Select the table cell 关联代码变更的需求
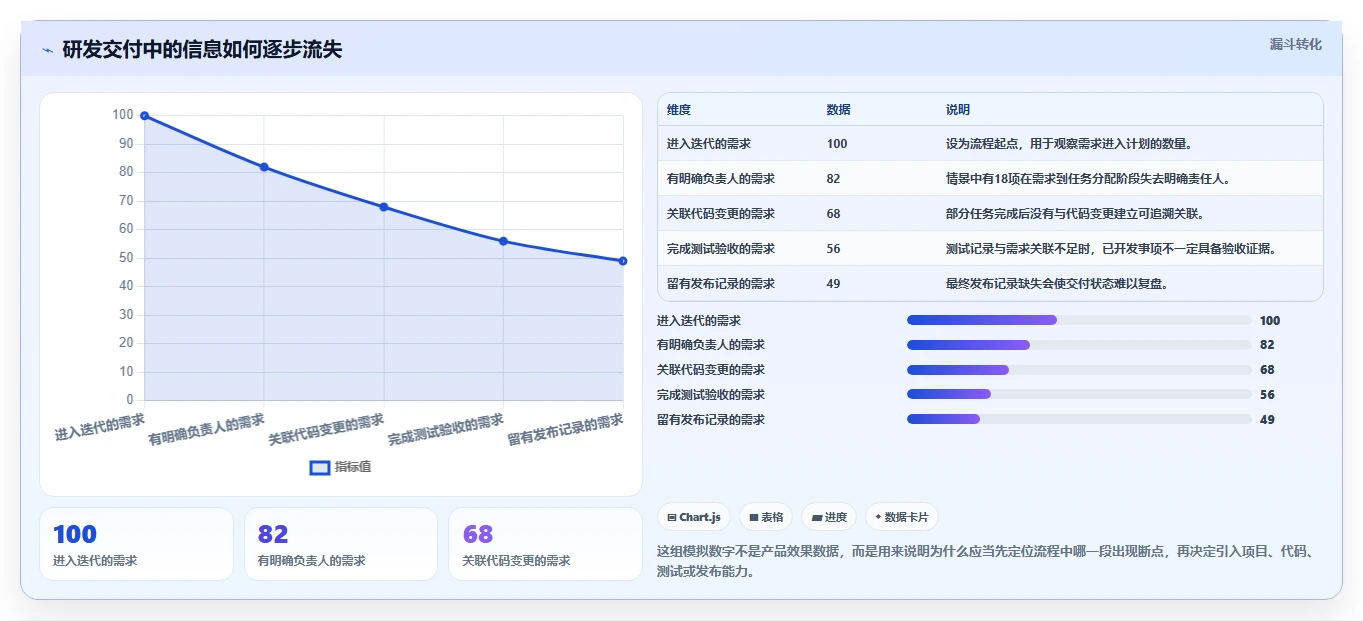1363x621 pixels. click(721, 214)
